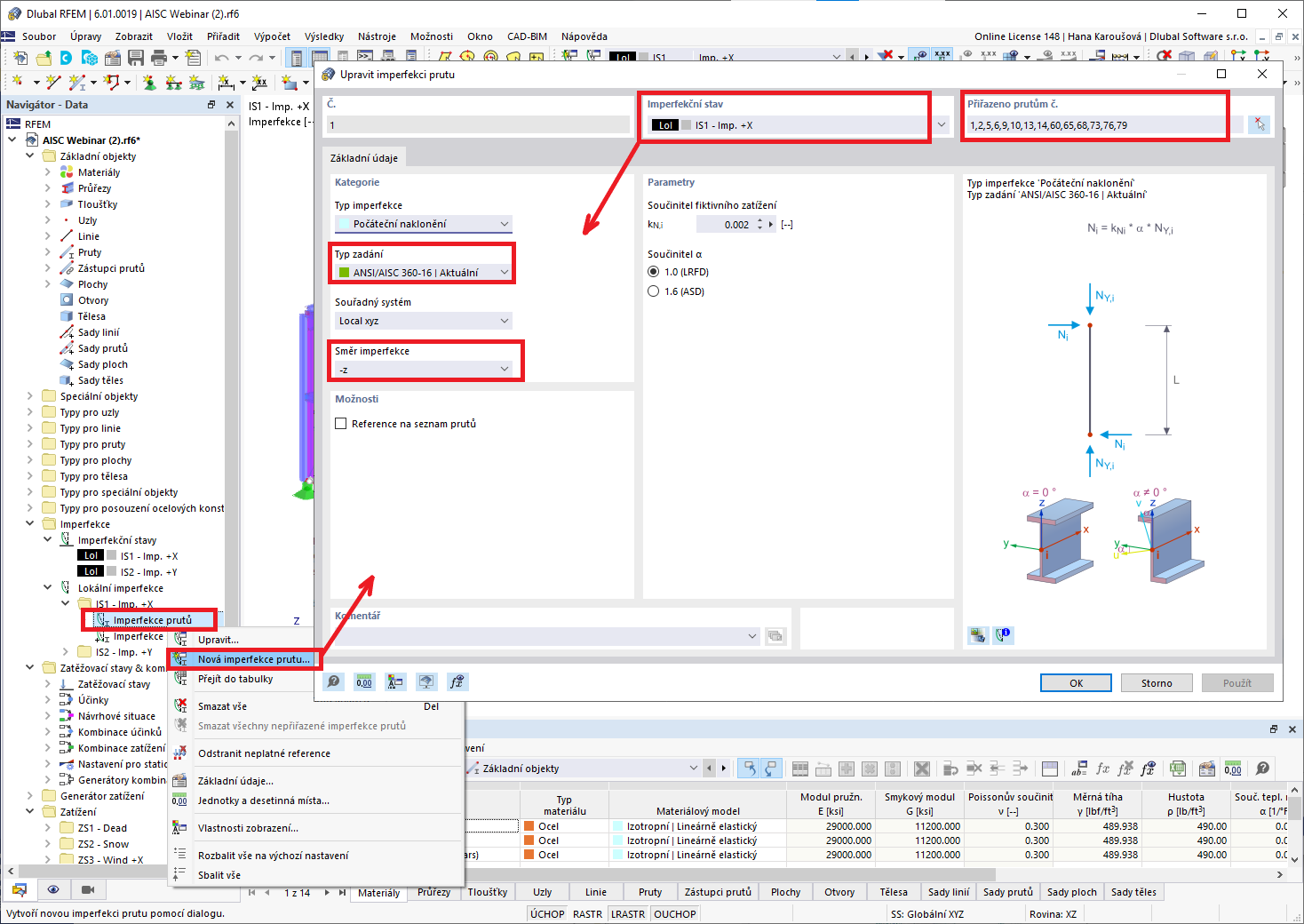
Task: Click the print icon in main toolbar
Action: [x=159, y=58]
